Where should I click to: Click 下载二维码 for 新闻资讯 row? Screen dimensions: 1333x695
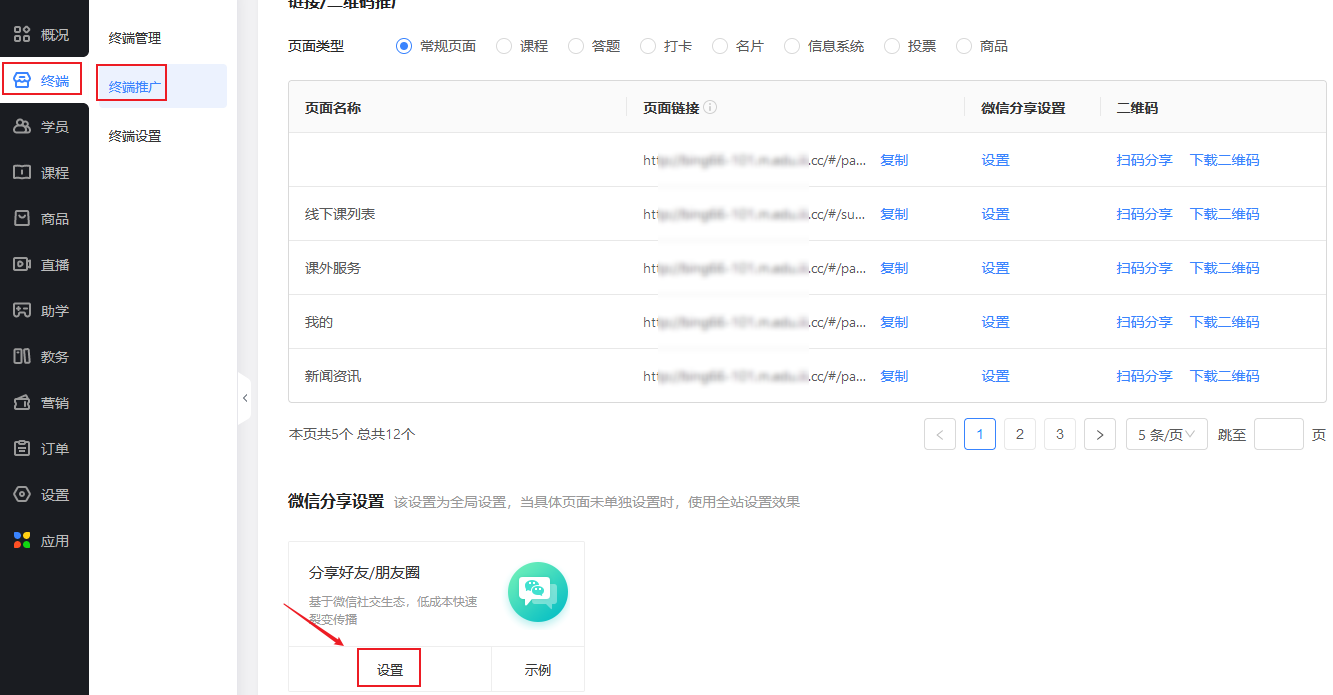point(1224,376)
